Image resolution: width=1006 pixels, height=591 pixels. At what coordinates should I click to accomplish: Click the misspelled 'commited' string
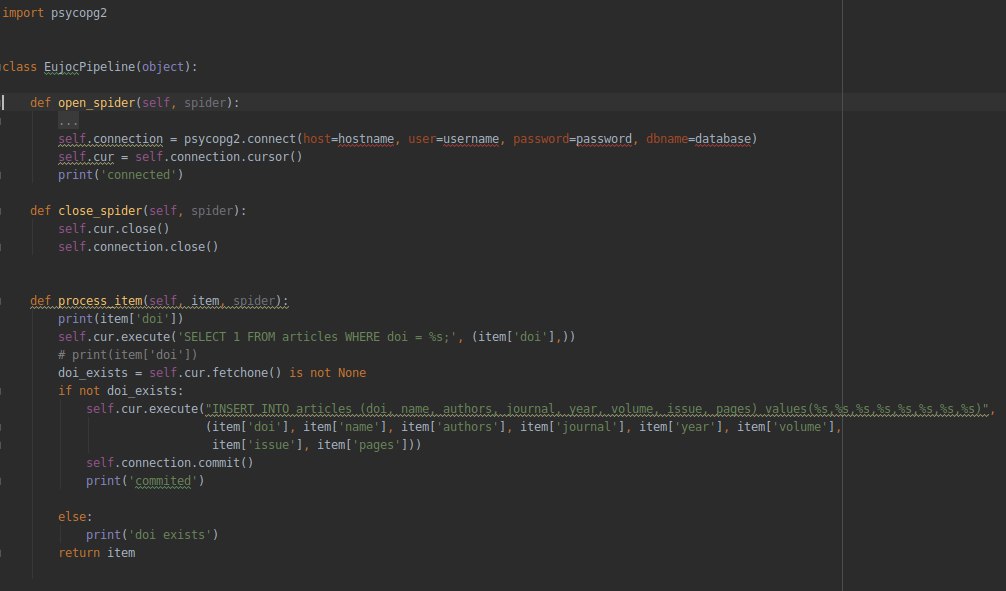(163, 480)
